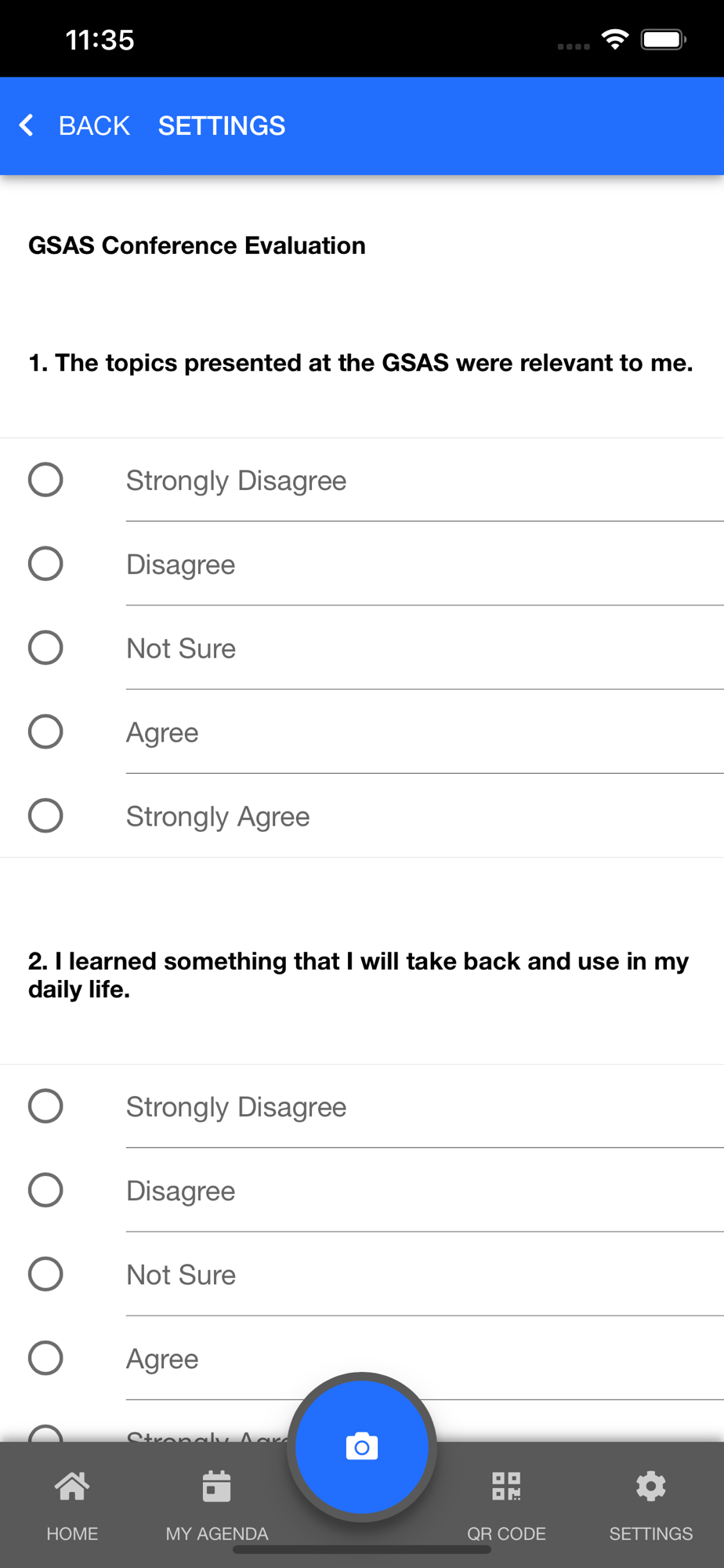The image size is (724, 1568).
Task: Tap the battery status icon
Action: click(x=663, y=40)
